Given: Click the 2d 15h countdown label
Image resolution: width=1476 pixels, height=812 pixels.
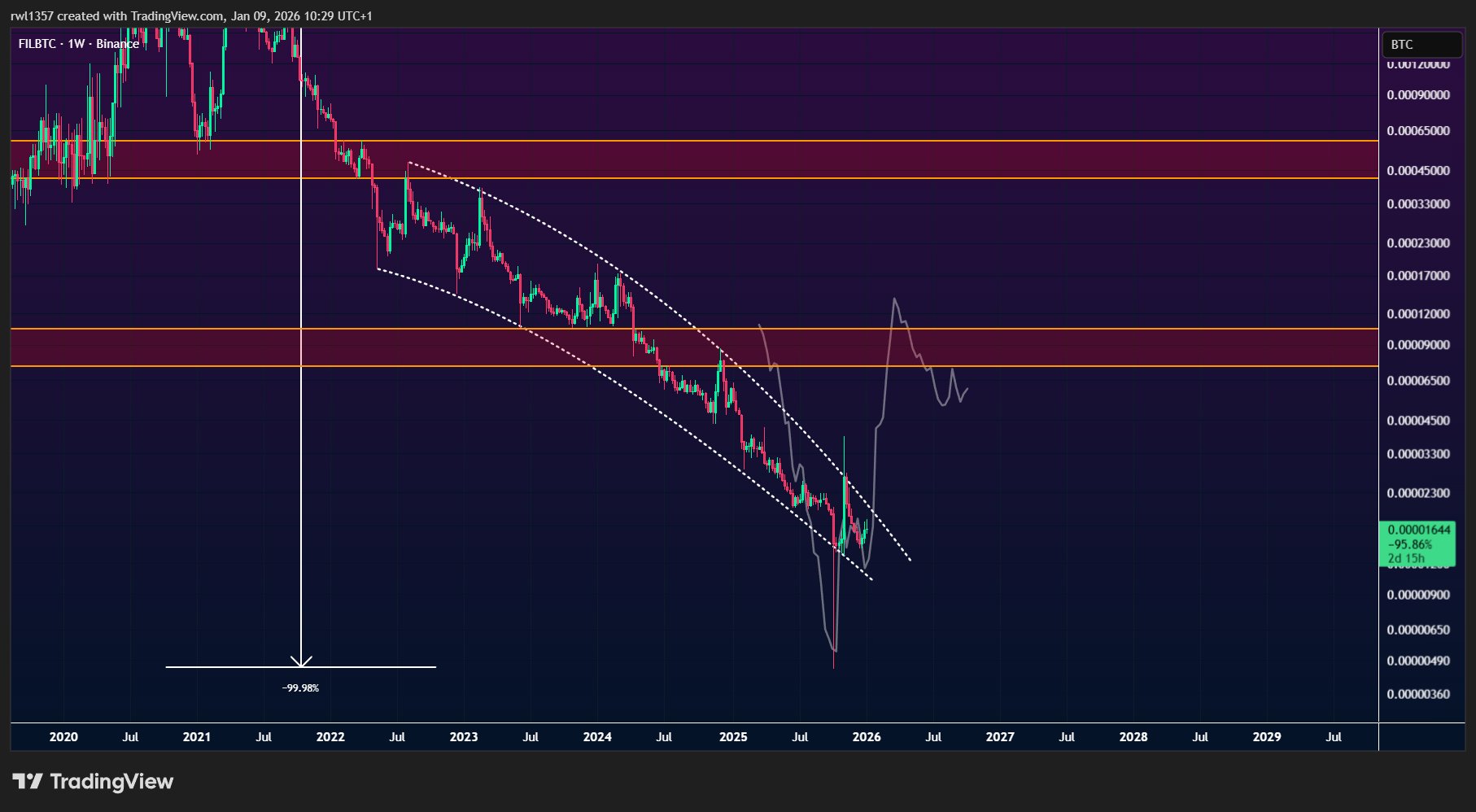Looking at the screenshot, I should click(1406, 558).
